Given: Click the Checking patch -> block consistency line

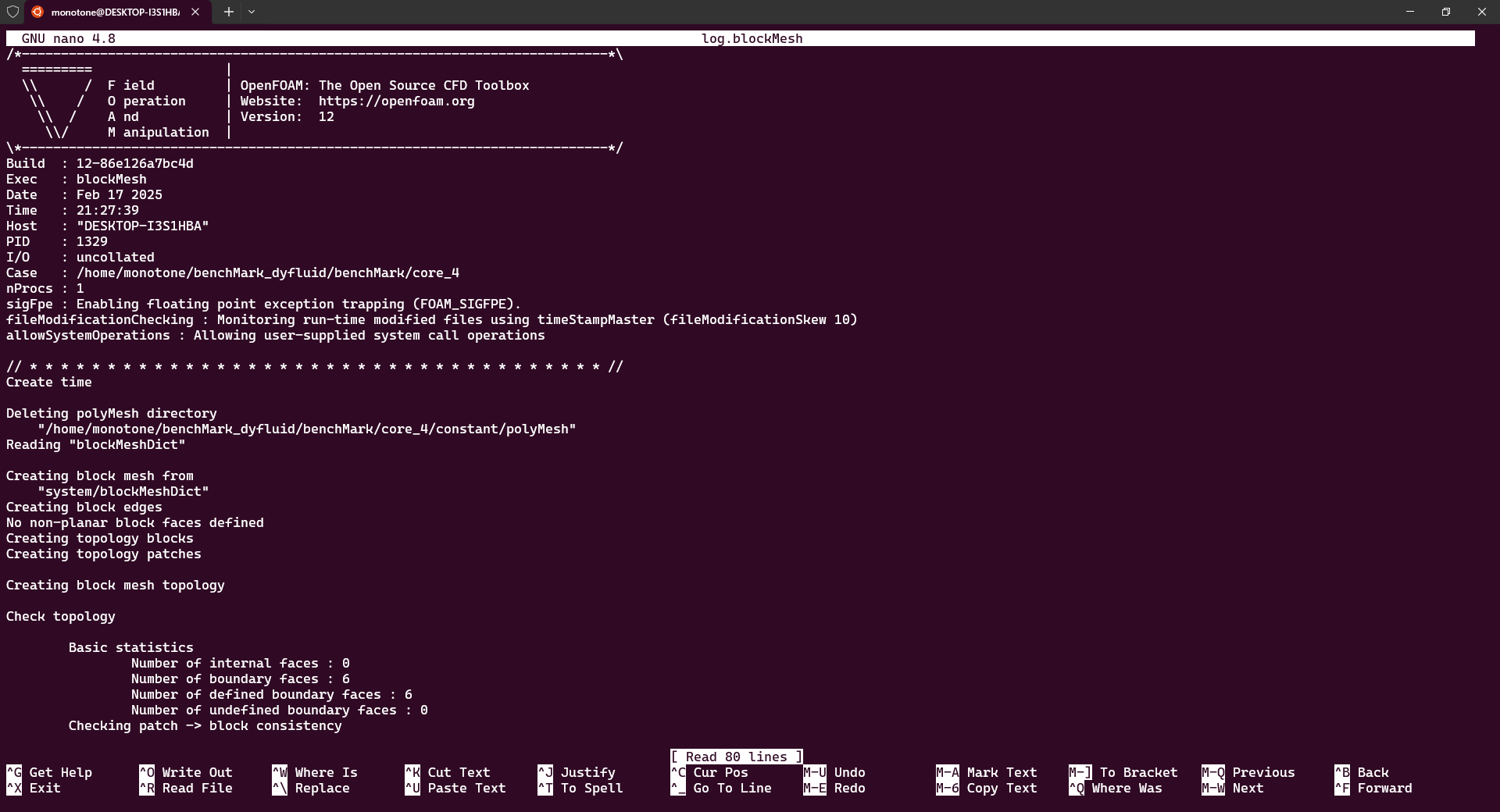Looking at the screenshot, I should (x=205, y=725).
